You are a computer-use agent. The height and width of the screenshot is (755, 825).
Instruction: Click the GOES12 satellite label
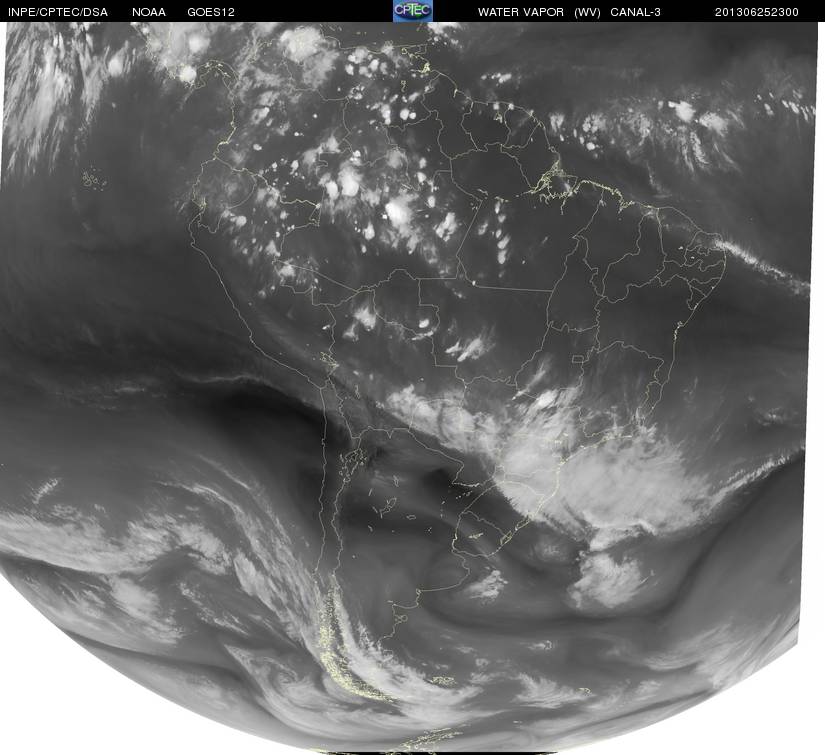point(211,12)
